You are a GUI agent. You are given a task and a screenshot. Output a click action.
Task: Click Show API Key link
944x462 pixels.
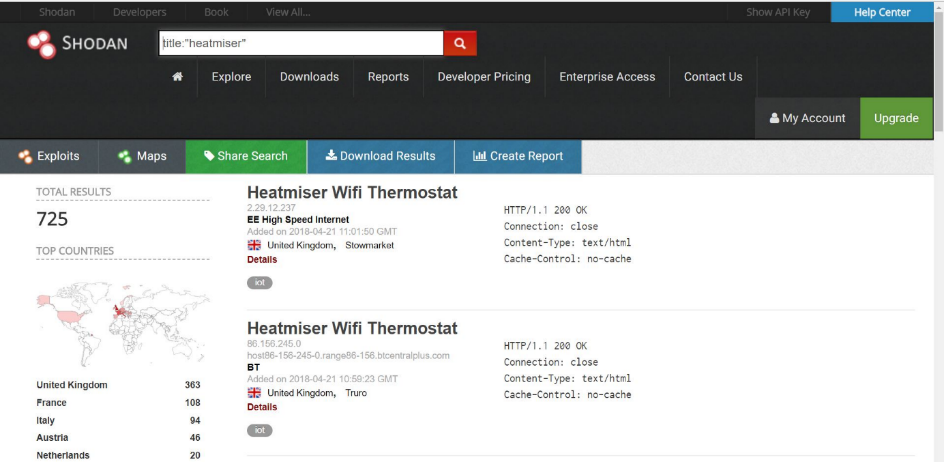(778, 12)
